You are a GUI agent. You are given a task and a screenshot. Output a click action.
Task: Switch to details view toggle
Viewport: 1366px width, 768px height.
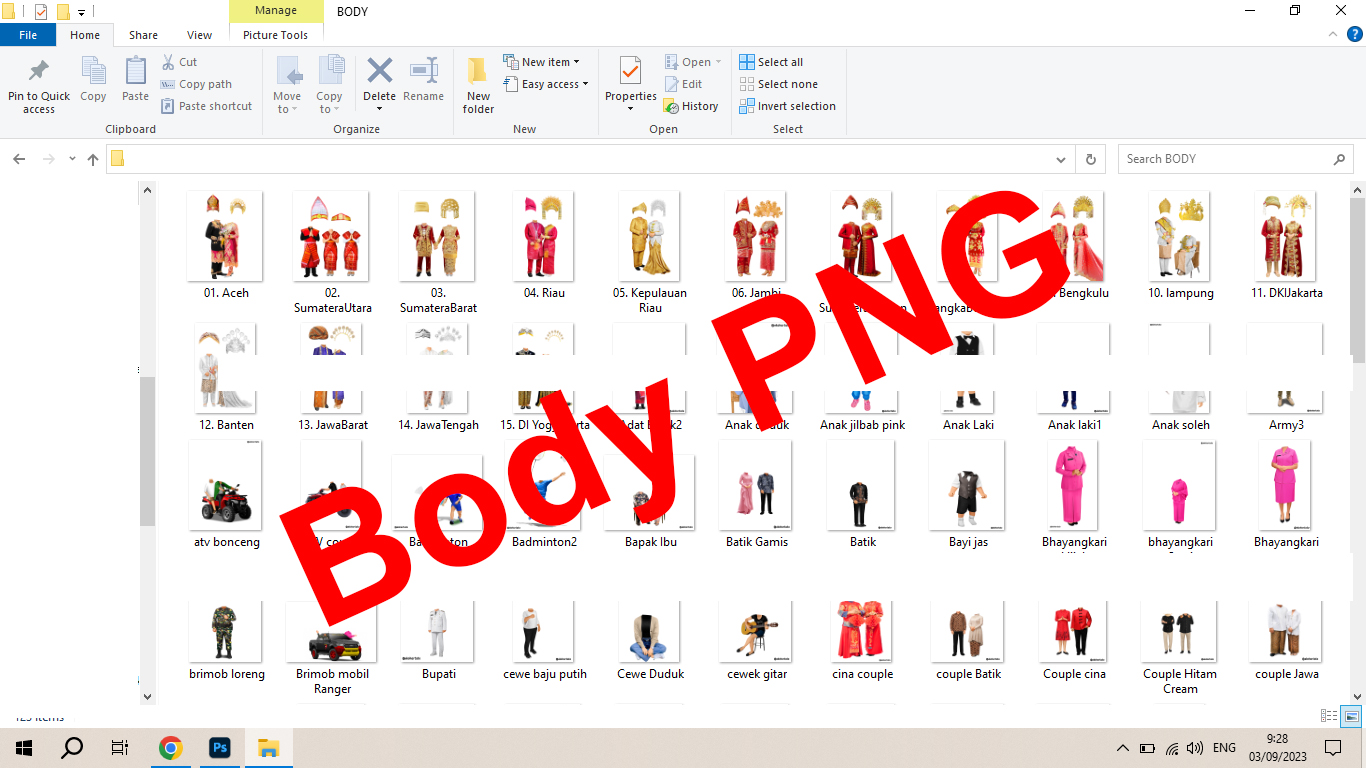click(x=1329, y=716)
